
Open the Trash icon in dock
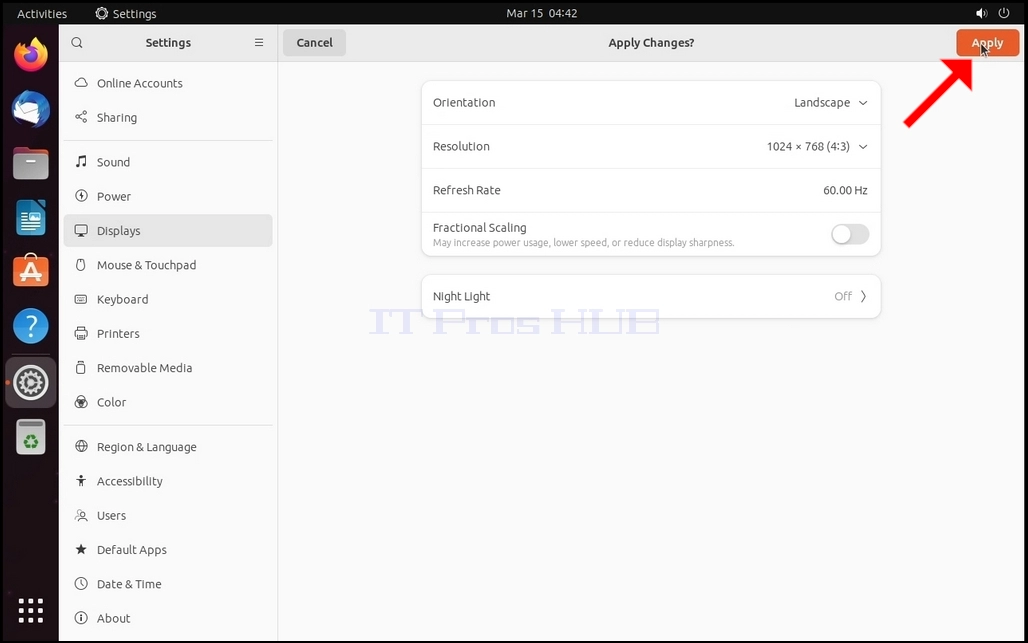[x=31, y=437]
